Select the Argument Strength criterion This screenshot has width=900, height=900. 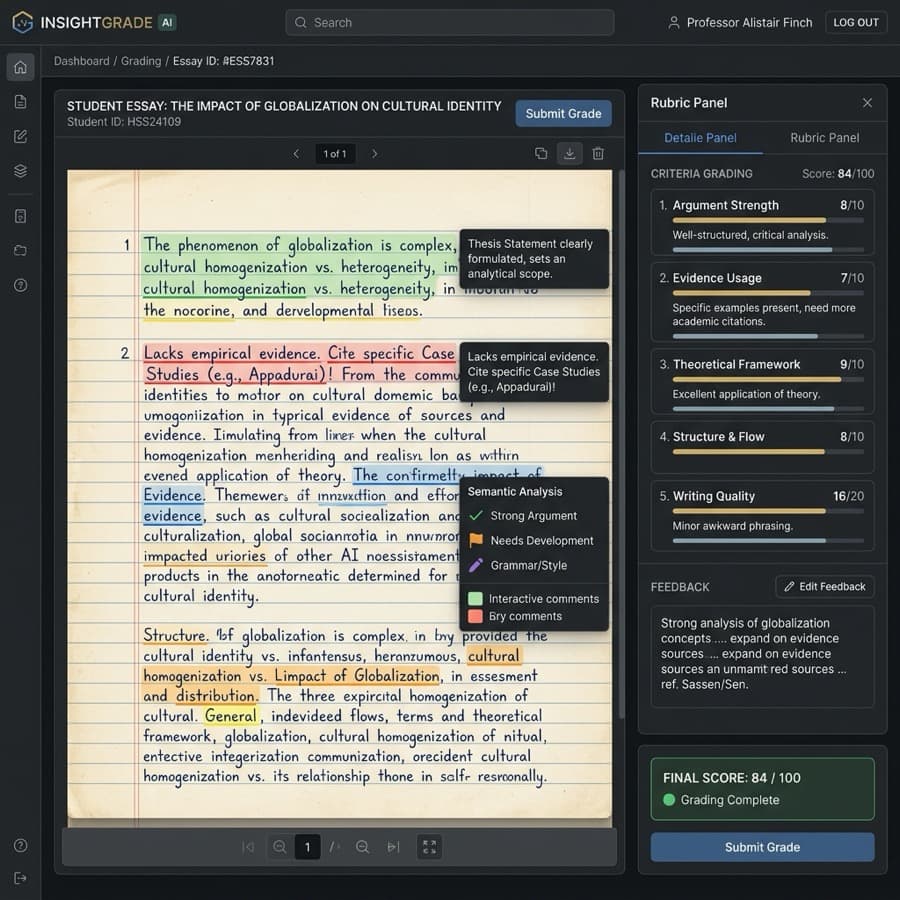762,222
